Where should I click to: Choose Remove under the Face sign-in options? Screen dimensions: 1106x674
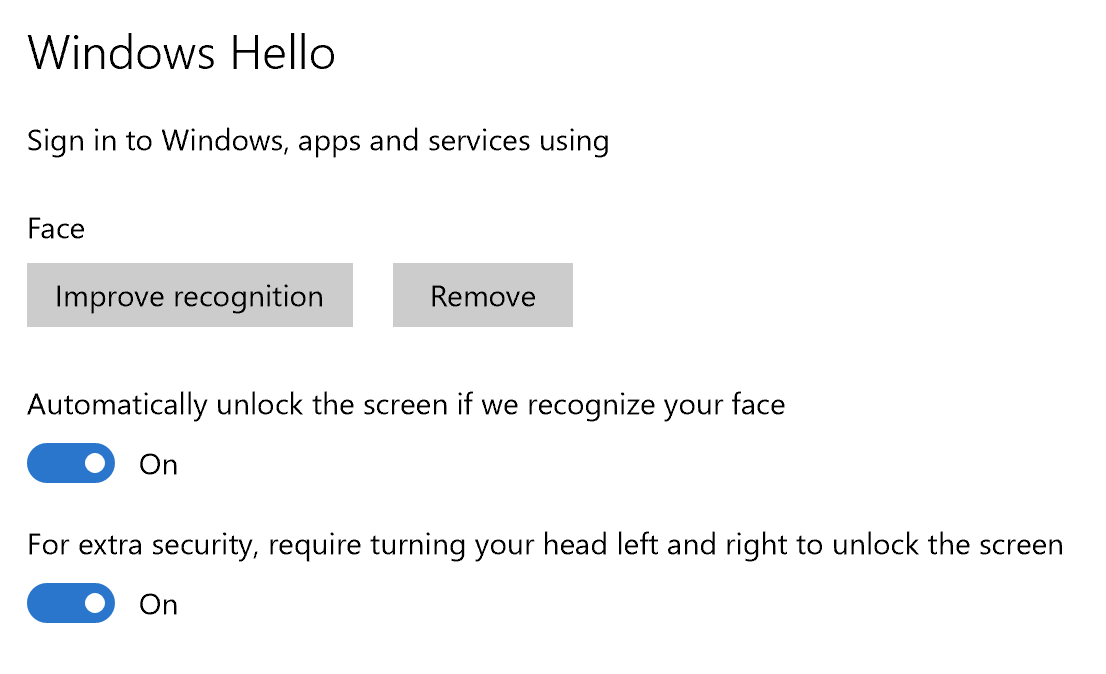pyautogui.click(x=482, y=295)
